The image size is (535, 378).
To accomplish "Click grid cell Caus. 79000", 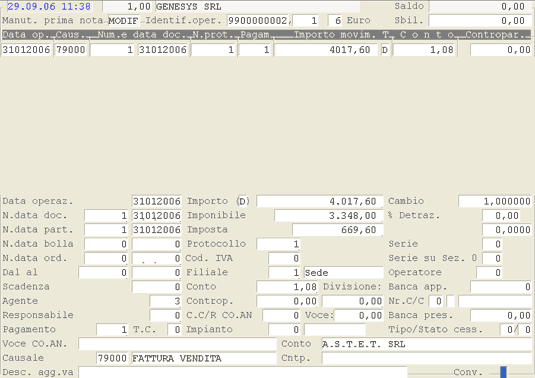I will point(71,50).
